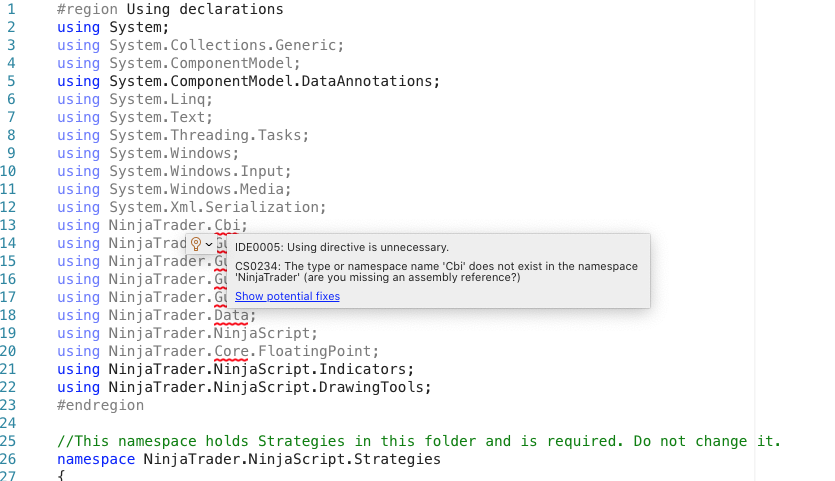Click line number 5 in the gutter

tap(11, 81)
